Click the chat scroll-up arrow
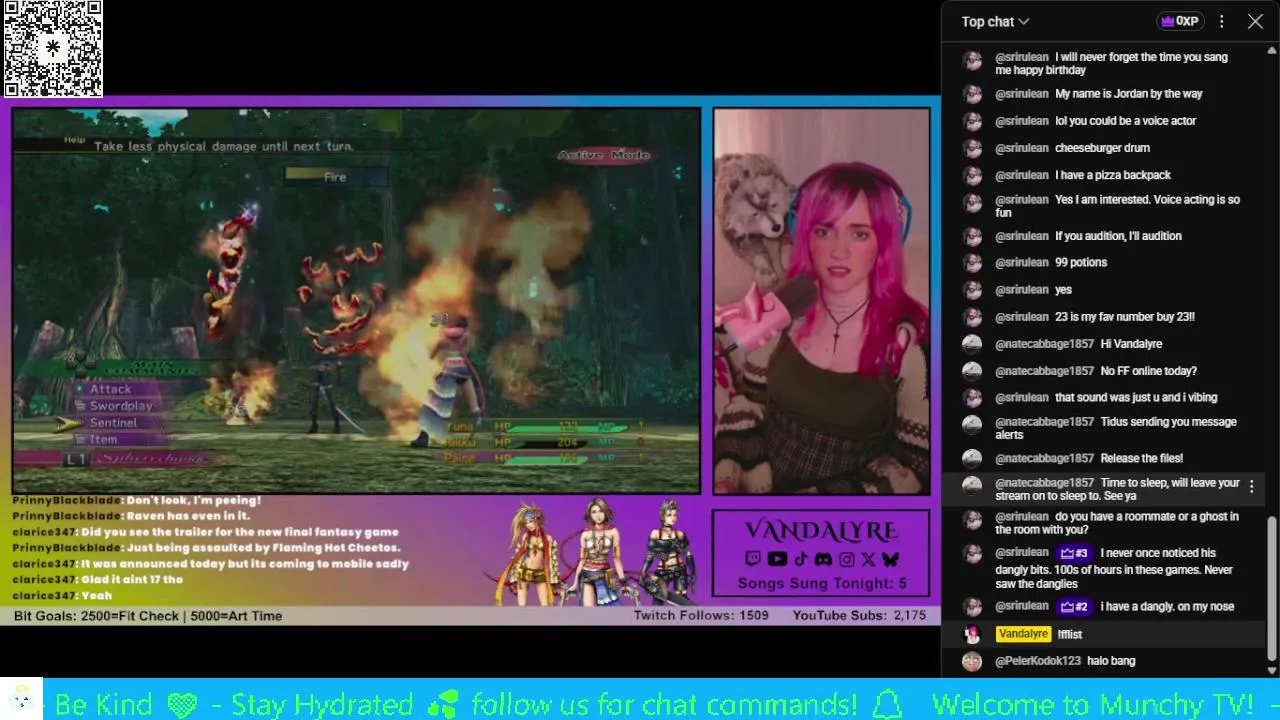Screen dimensions: 1280x720 [1272, 49]
